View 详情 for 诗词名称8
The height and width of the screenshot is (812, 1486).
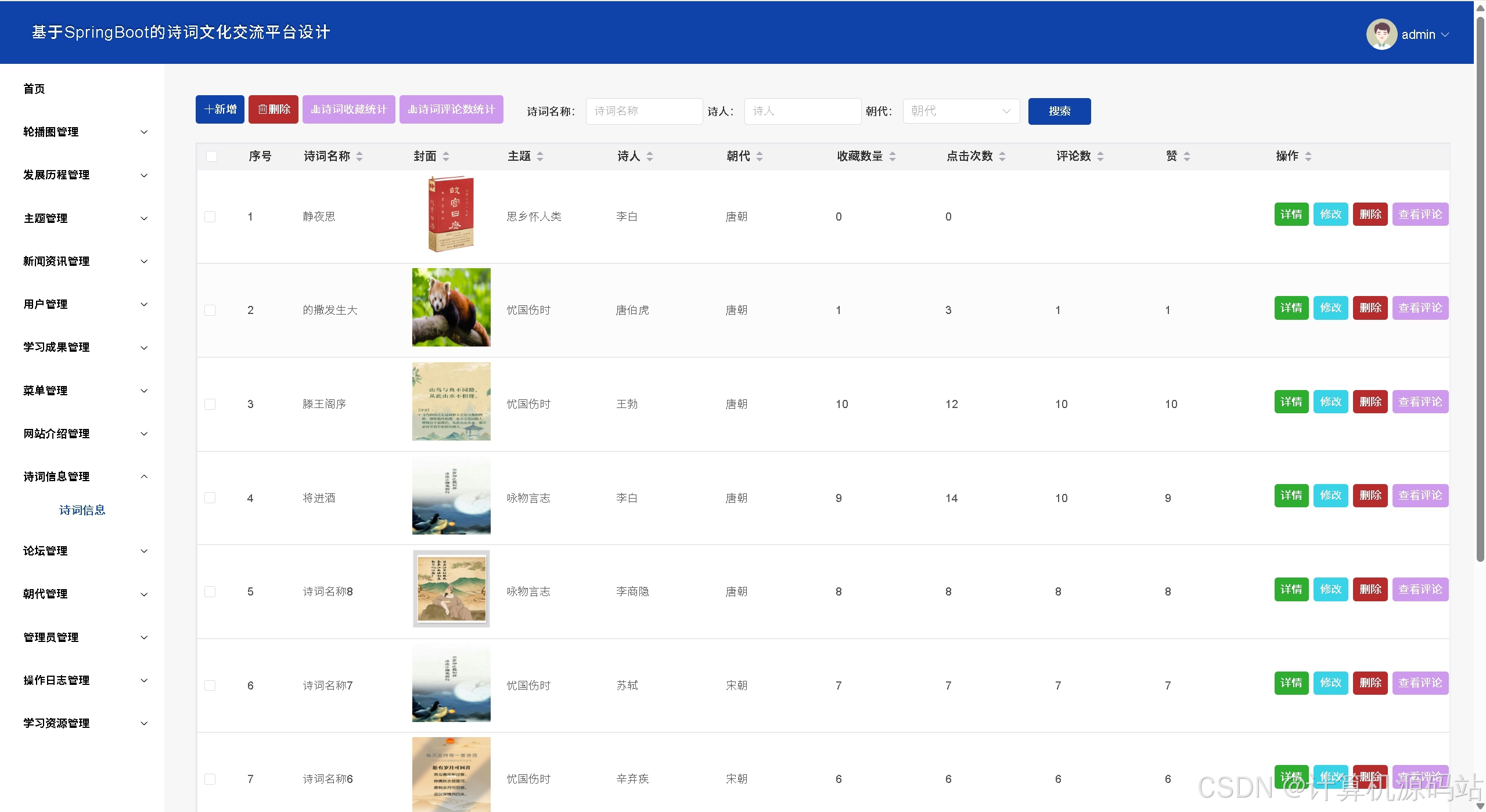pyautogui.click(x=1291, y=589)
